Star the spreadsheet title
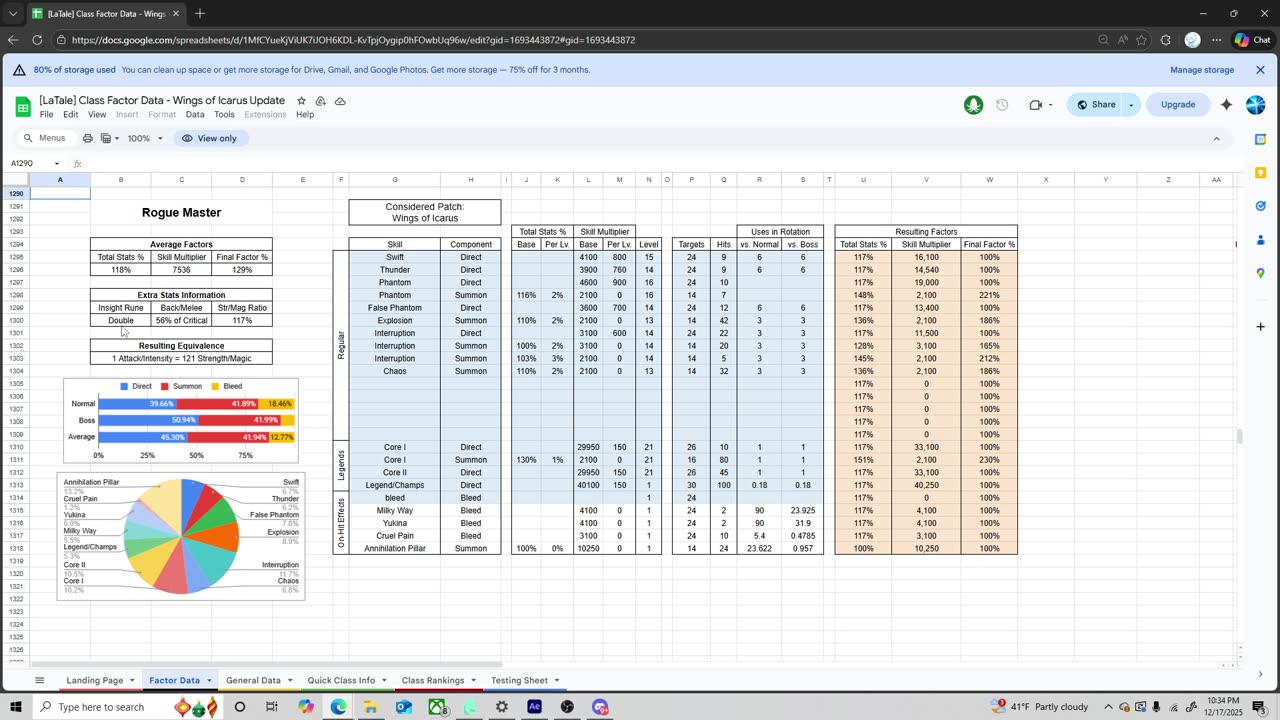1280x720 pixels. (x=301, y=101)
